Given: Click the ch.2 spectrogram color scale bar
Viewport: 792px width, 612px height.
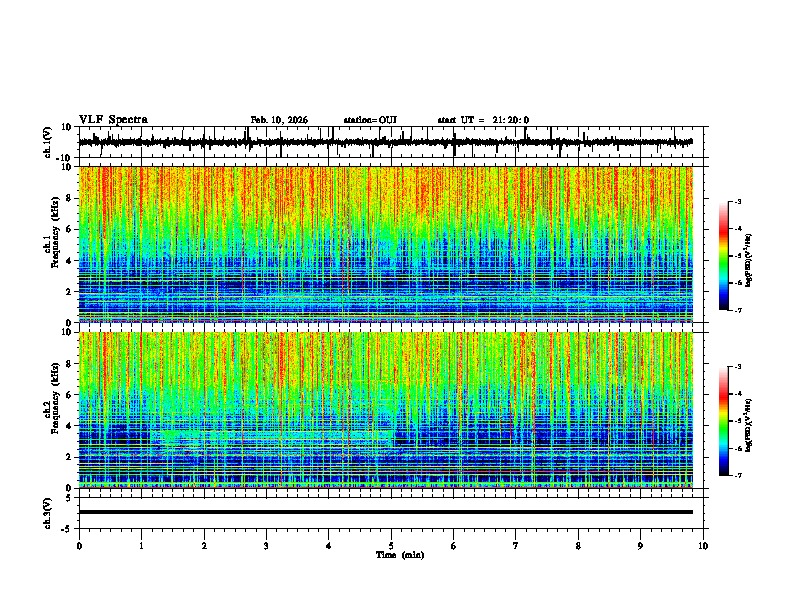Looking at the screenshot, I should click(723, 421).
